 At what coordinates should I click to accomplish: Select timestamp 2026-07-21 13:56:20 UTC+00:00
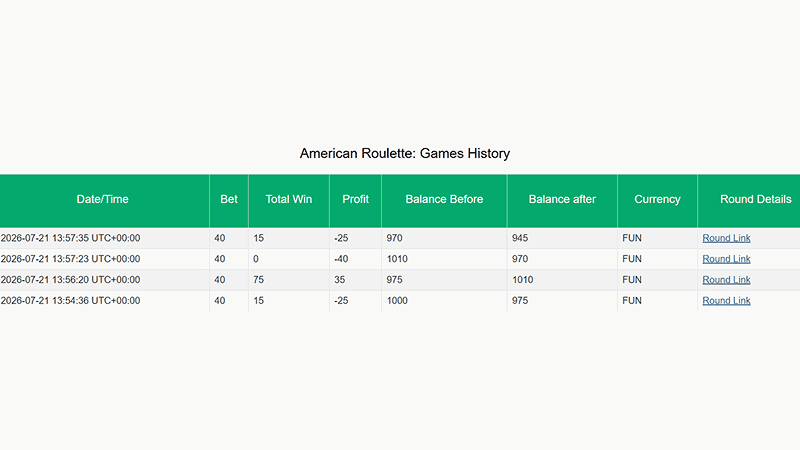(70, 280)
